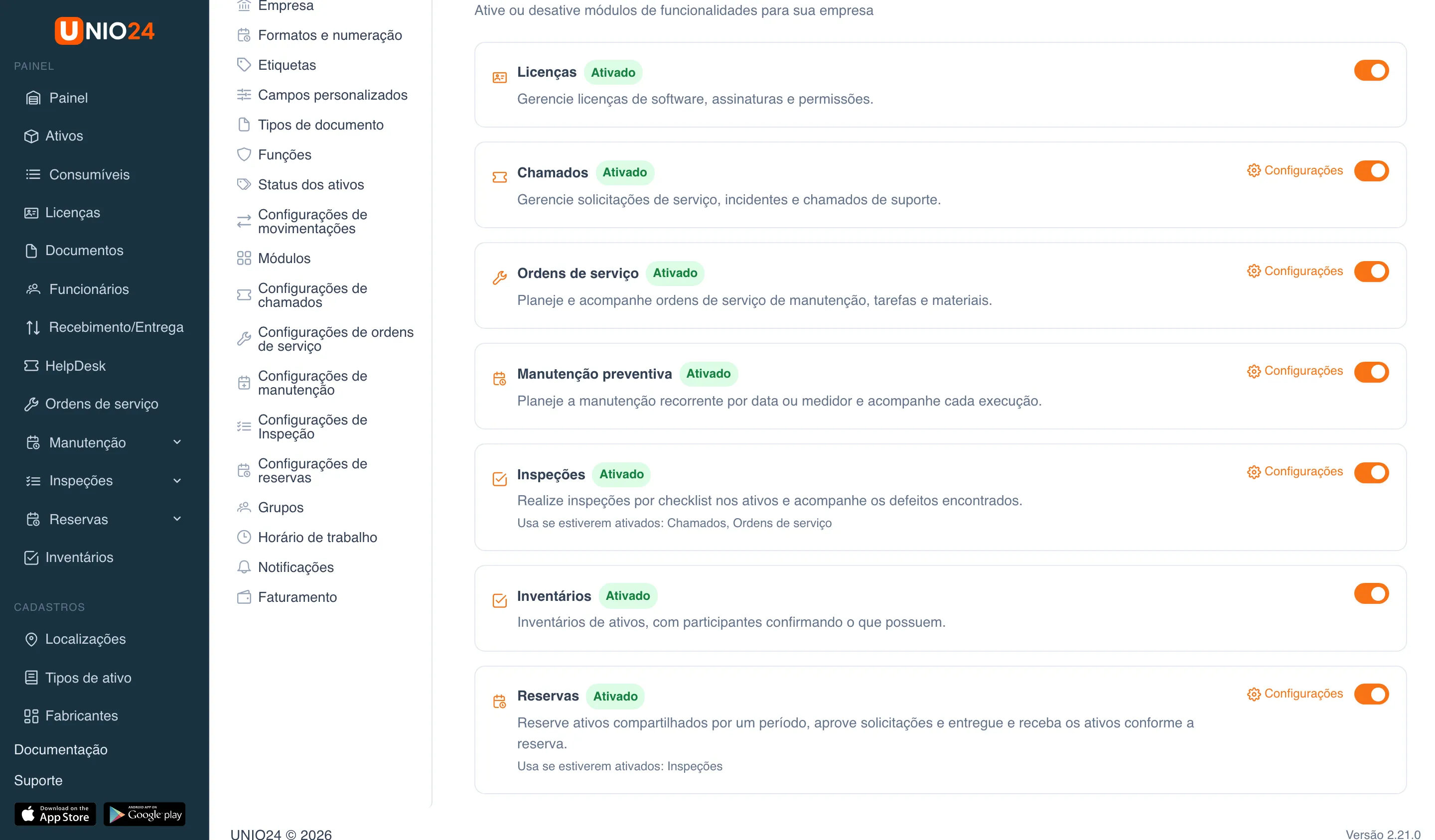Open Configurações link for Manutenção preventiva
Screen dimensions: 1435x840
click(1294, 371)
